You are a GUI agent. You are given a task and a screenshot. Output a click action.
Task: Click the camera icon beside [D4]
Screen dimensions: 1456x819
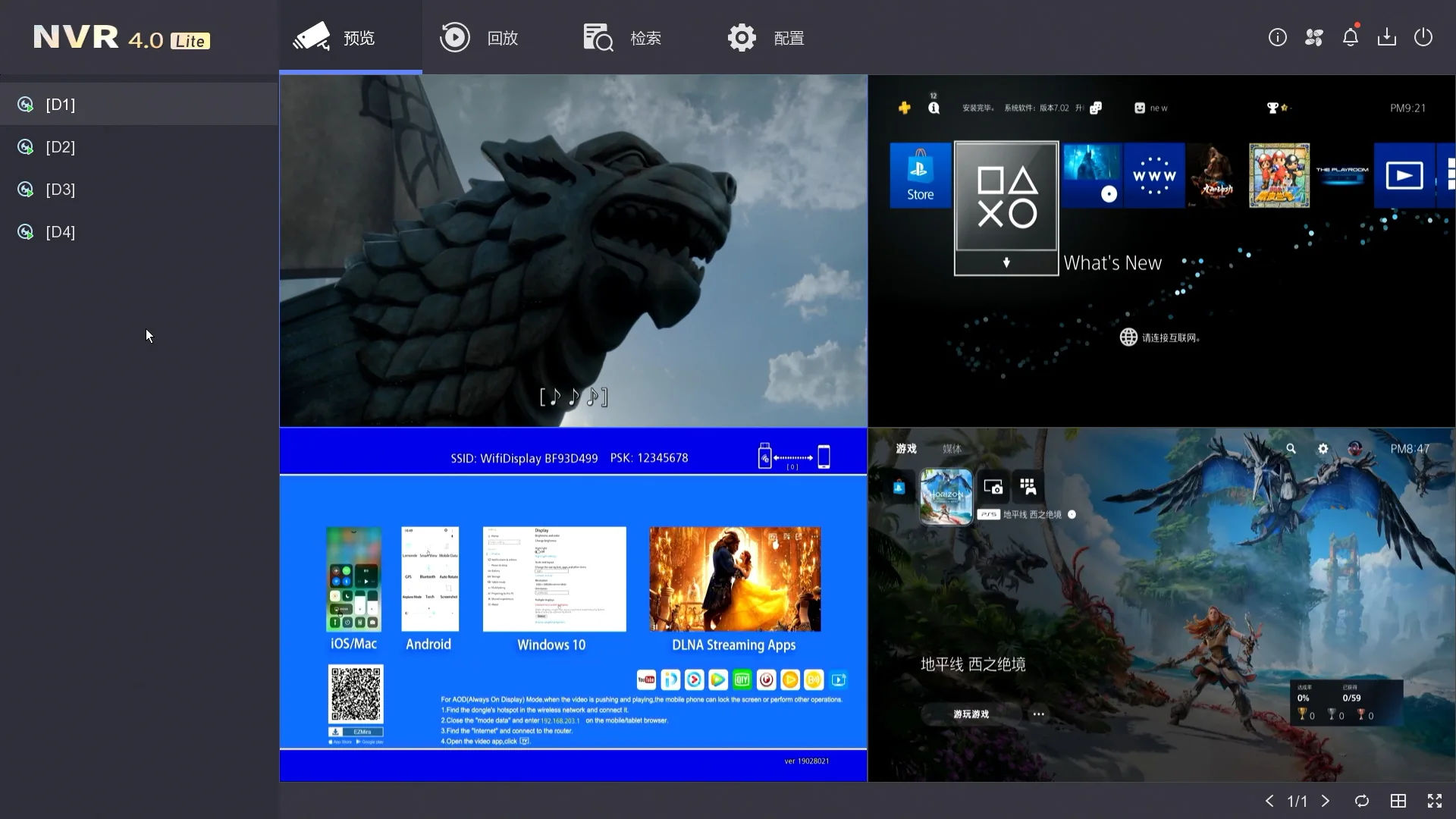tap(26, 232)
